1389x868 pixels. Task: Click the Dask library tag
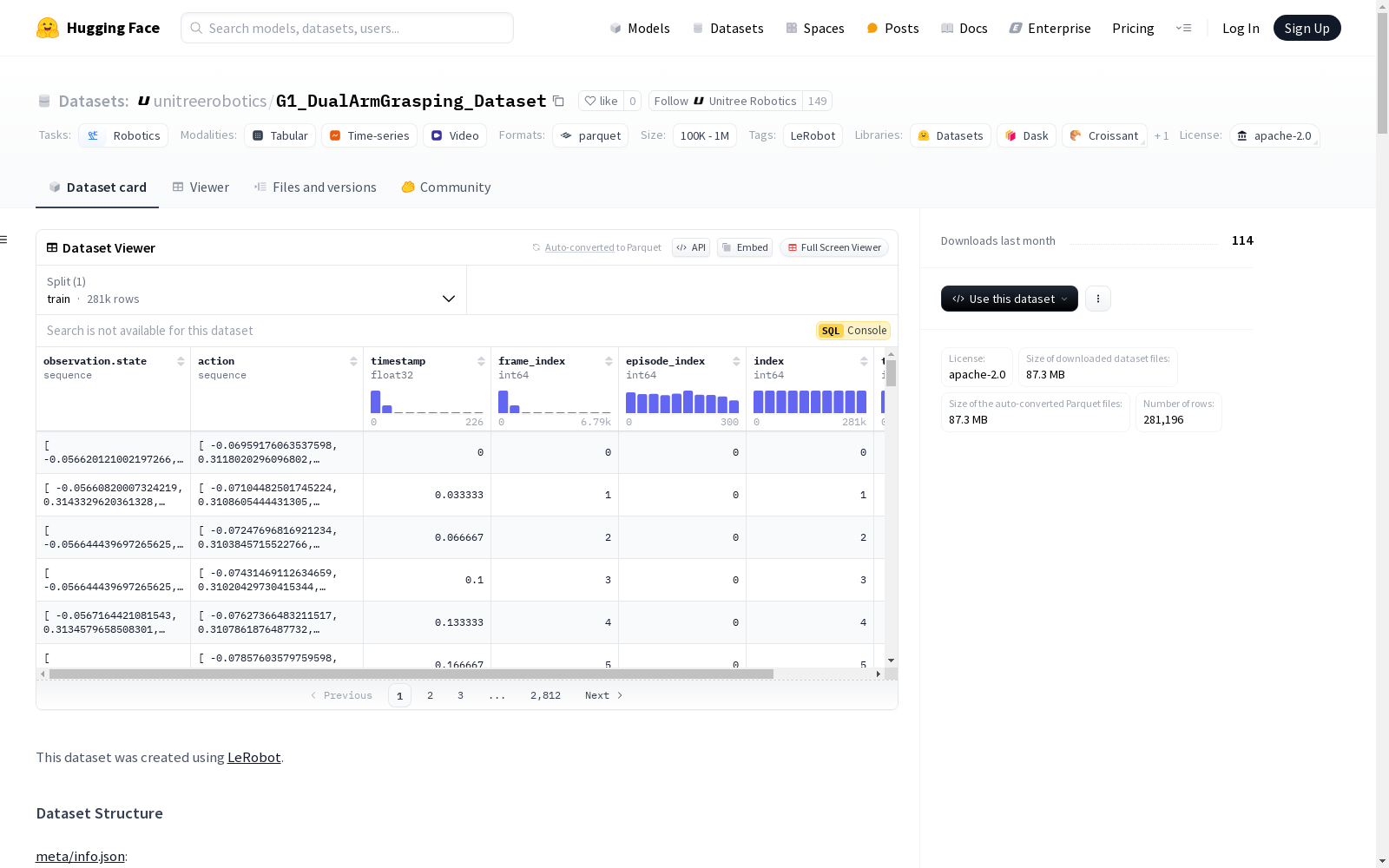click(x=1027, y=135)
